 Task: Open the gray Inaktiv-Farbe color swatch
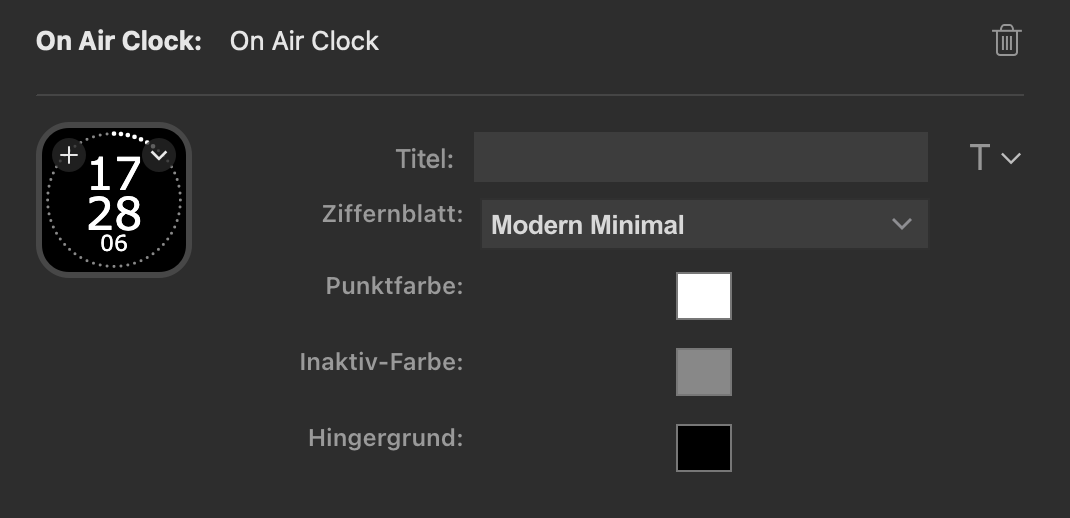pos(704,372)
